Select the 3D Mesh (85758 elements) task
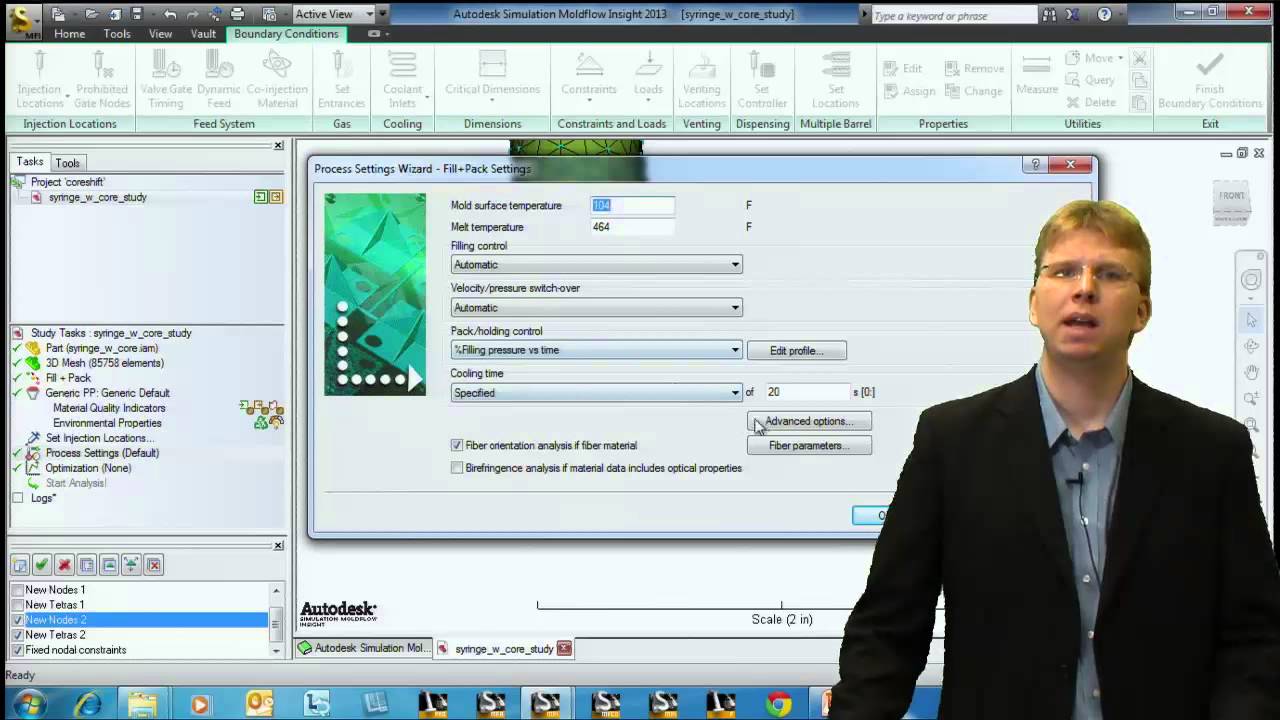Viewport: 1280px width, 720px height. pos(104,363)
